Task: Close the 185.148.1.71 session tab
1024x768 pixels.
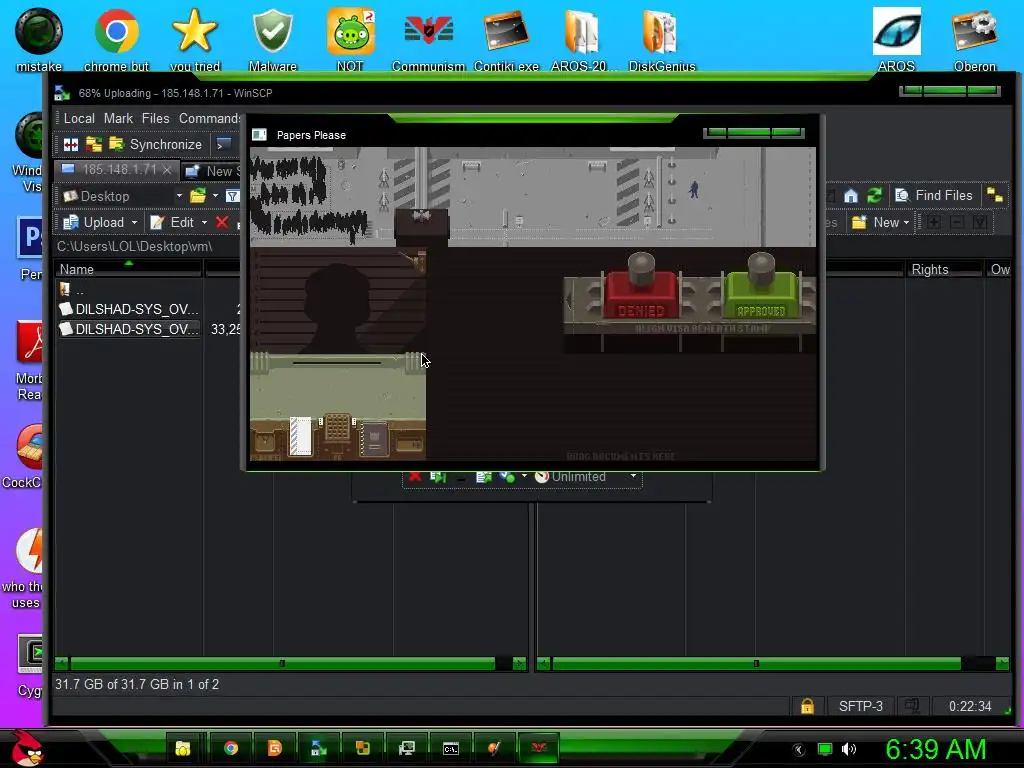Action: (167, 170)
